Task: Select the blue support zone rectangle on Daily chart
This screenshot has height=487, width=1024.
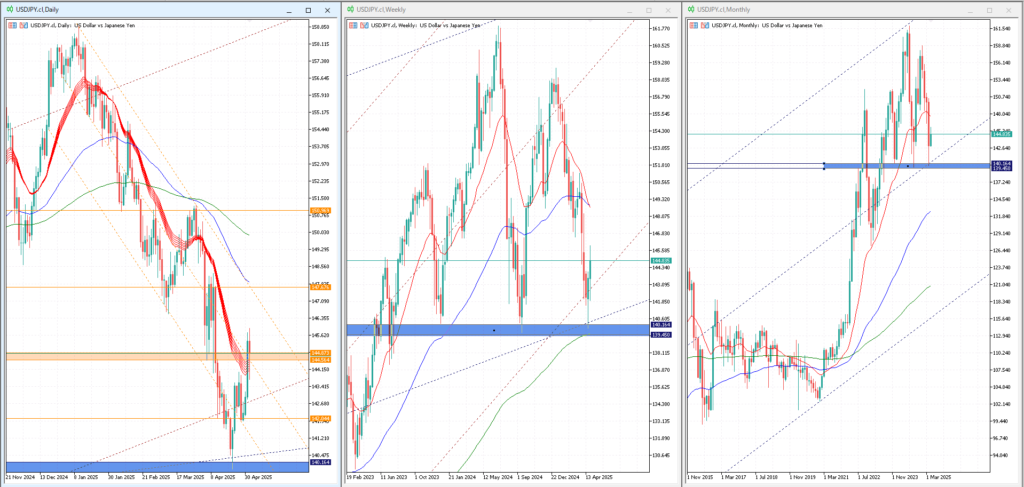Action: [x=157, y=467]
